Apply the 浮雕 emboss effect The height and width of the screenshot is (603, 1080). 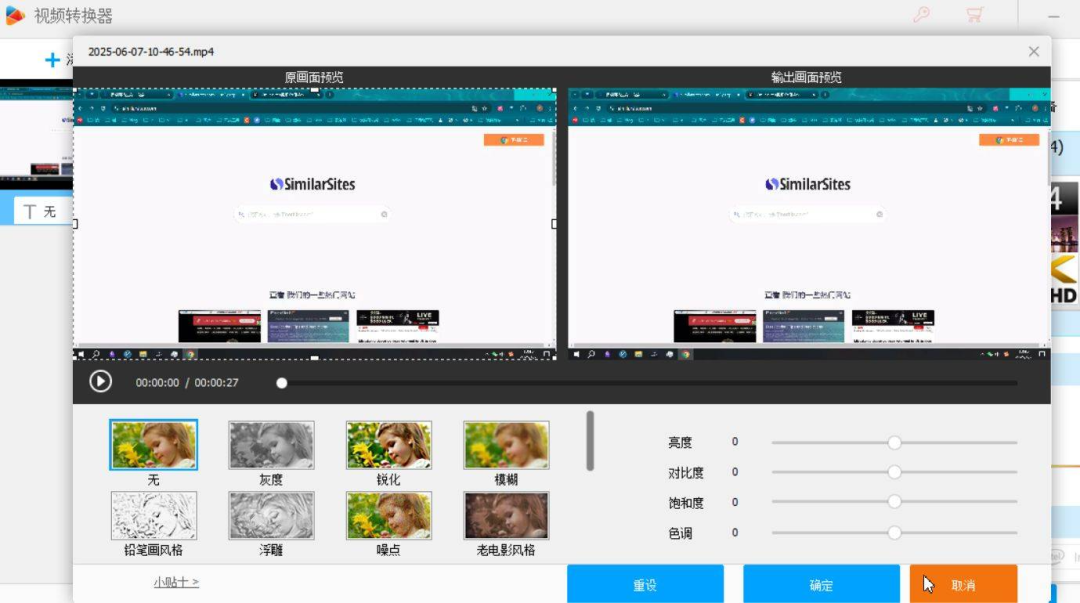[x=271, y=515]
